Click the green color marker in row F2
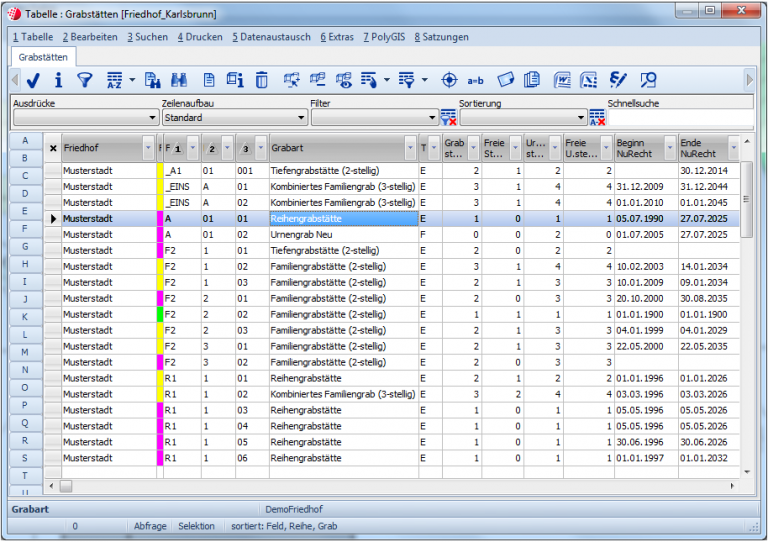This screenshot has width=768, height=542. (160, 314)
